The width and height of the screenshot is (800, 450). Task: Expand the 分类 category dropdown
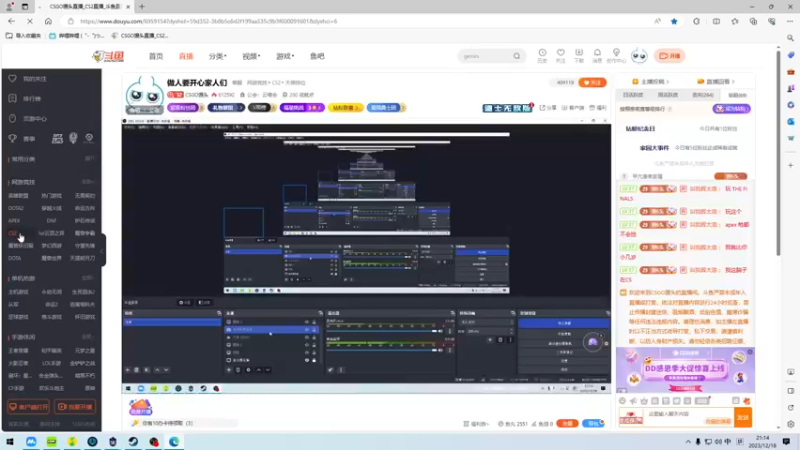pos(217,56)
